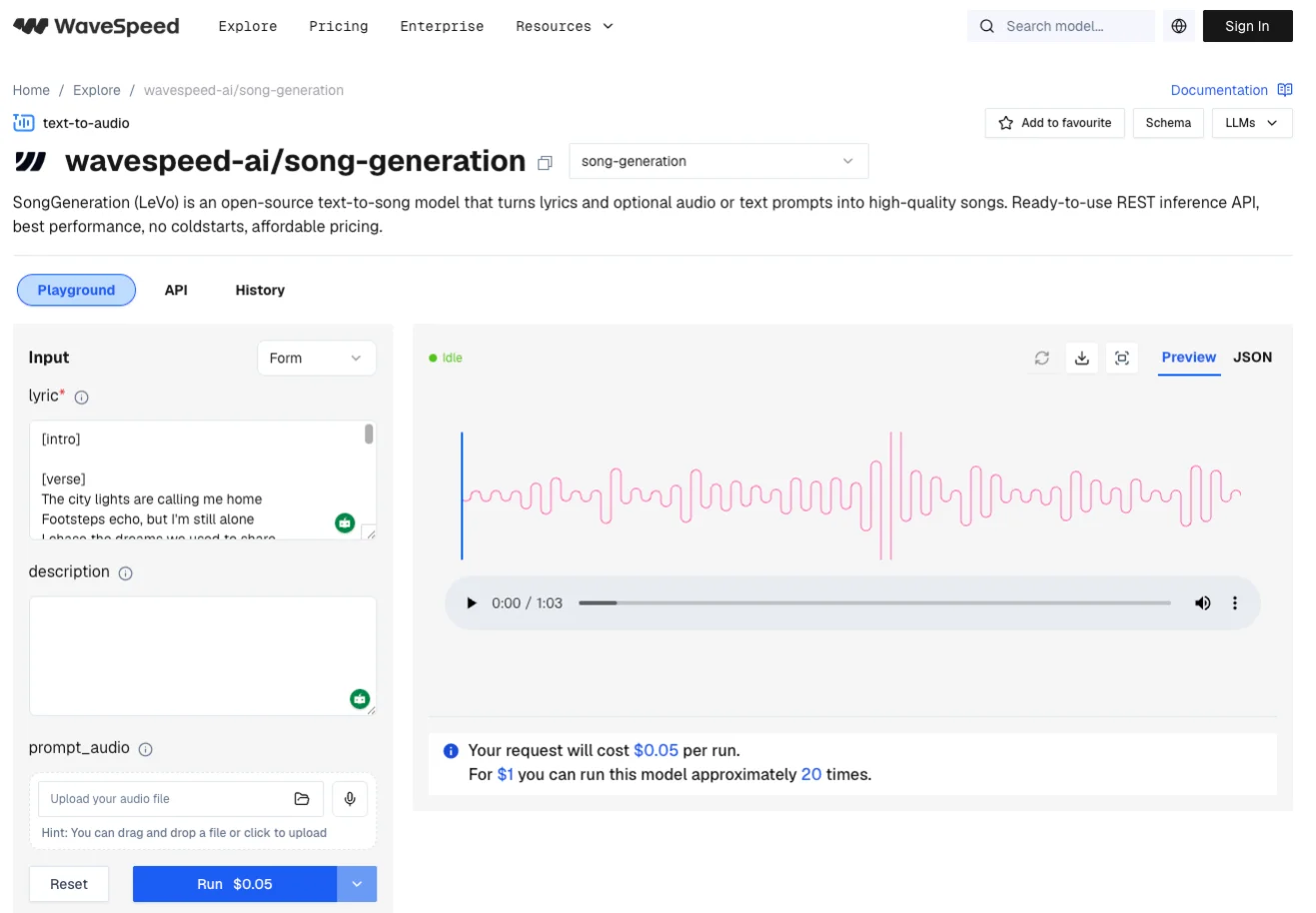Image resolution: width=1316 pixels, height=913 pixels.
Task: Open the dropdown arrow beside Run button
Action: [357, 884]
